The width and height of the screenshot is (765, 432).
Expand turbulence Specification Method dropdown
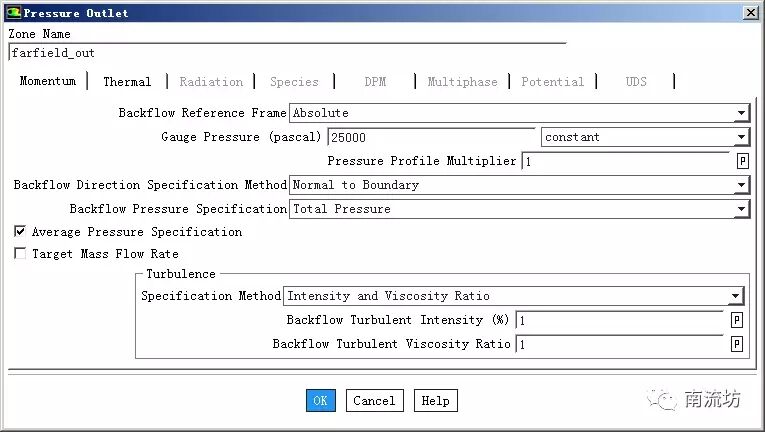(735, 296)
